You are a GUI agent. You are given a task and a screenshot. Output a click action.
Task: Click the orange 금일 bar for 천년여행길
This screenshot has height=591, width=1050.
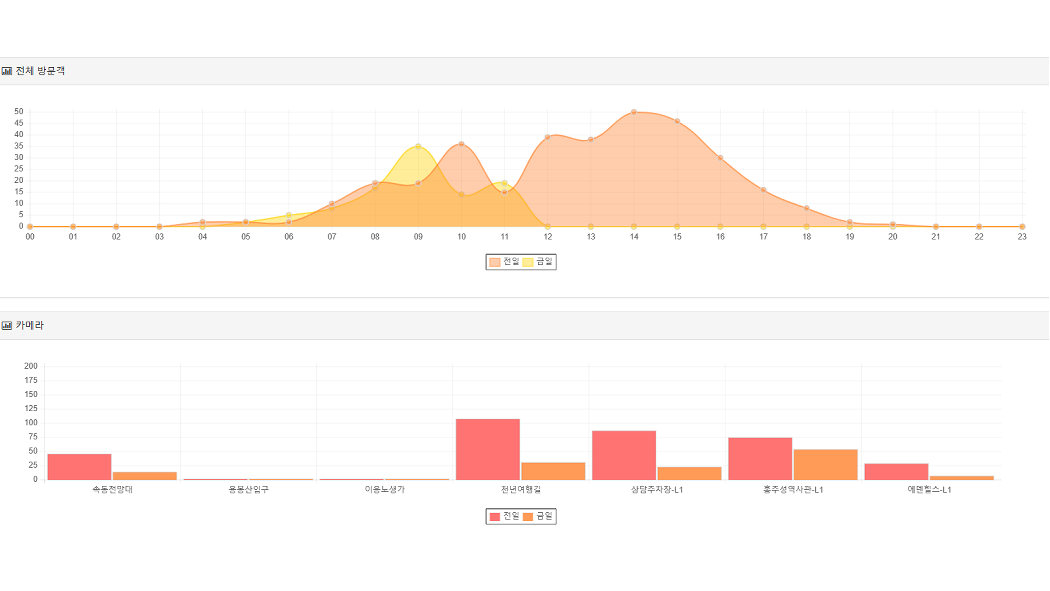pyautogui.click(x=553, y=470)
